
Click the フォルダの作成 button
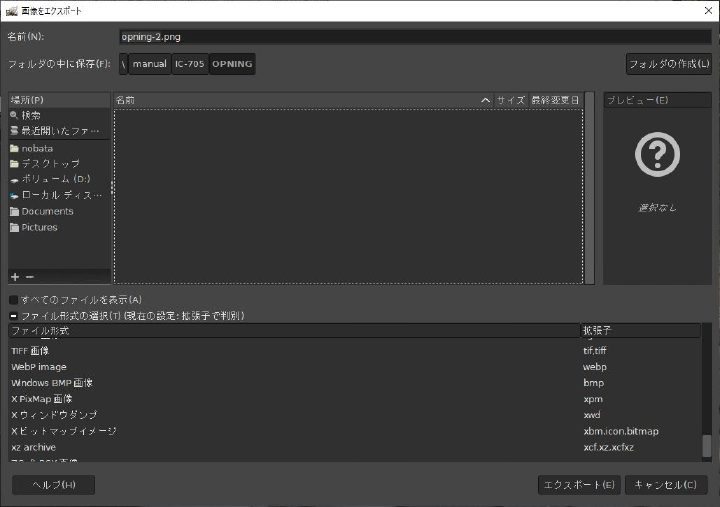[668, 64]
